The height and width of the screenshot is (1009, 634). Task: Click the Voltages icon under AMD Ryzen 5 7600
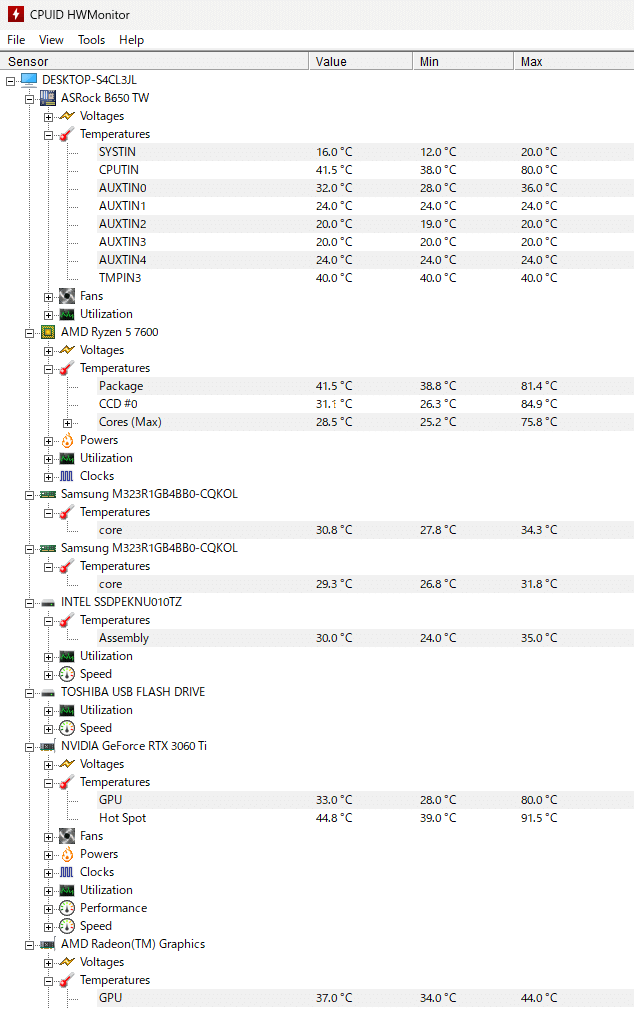pyautogui.click(x=67, y=350)
